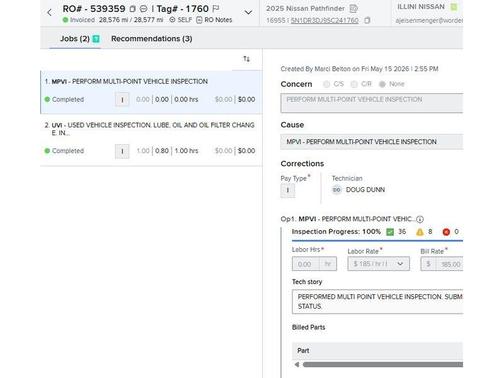Go back using the left arrow

point(49,13)
